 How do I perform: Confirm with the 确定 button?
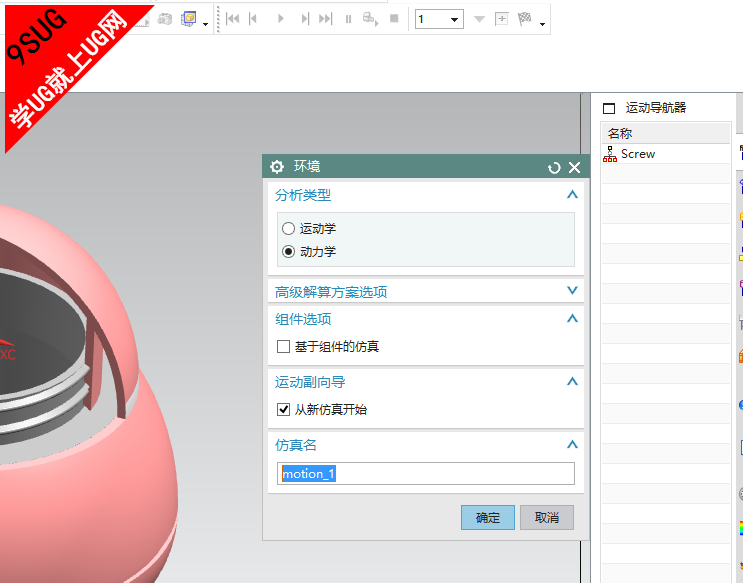coord(488,518)
